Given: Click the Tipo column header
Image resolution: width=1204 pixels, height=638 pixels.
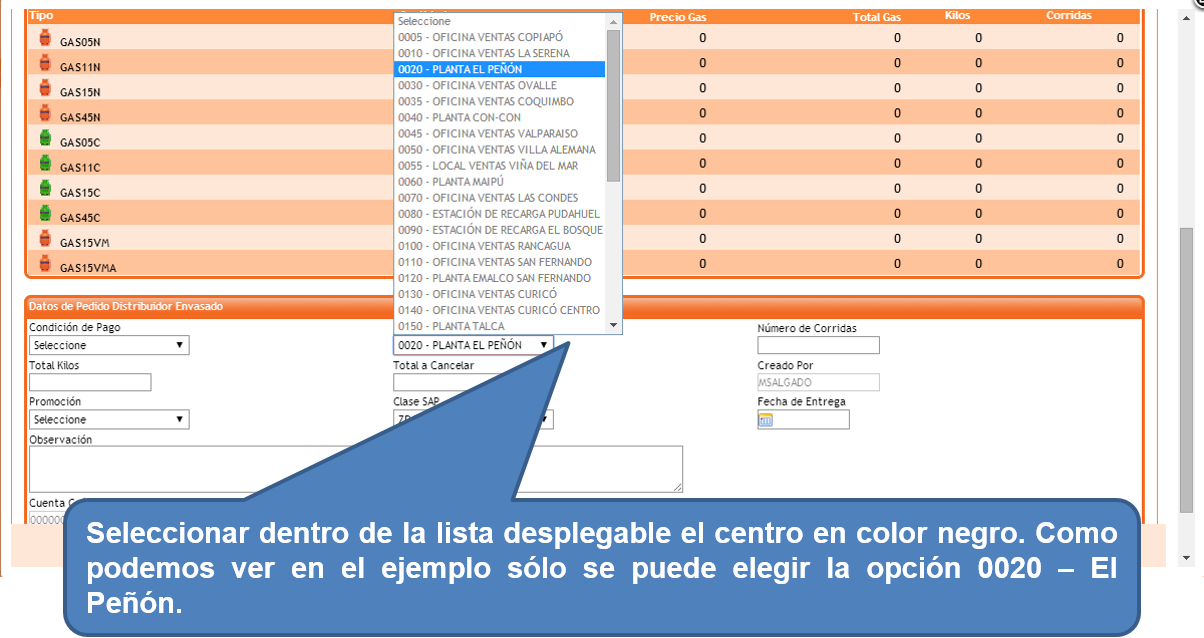Looking at the screenshot, I should click(x=41, y=16).
